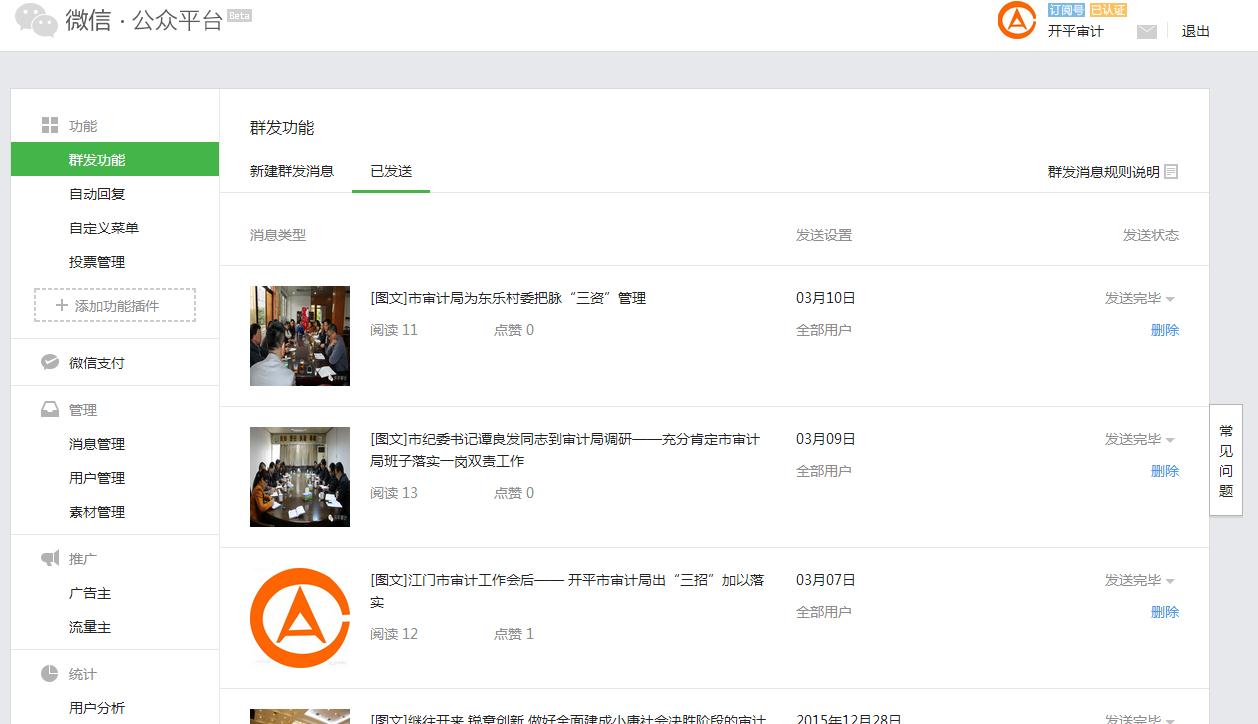Open 群发消息规则说明 link
Image resolution: width=1258 pixels, height=724 pixels.
click(1104, 172)
